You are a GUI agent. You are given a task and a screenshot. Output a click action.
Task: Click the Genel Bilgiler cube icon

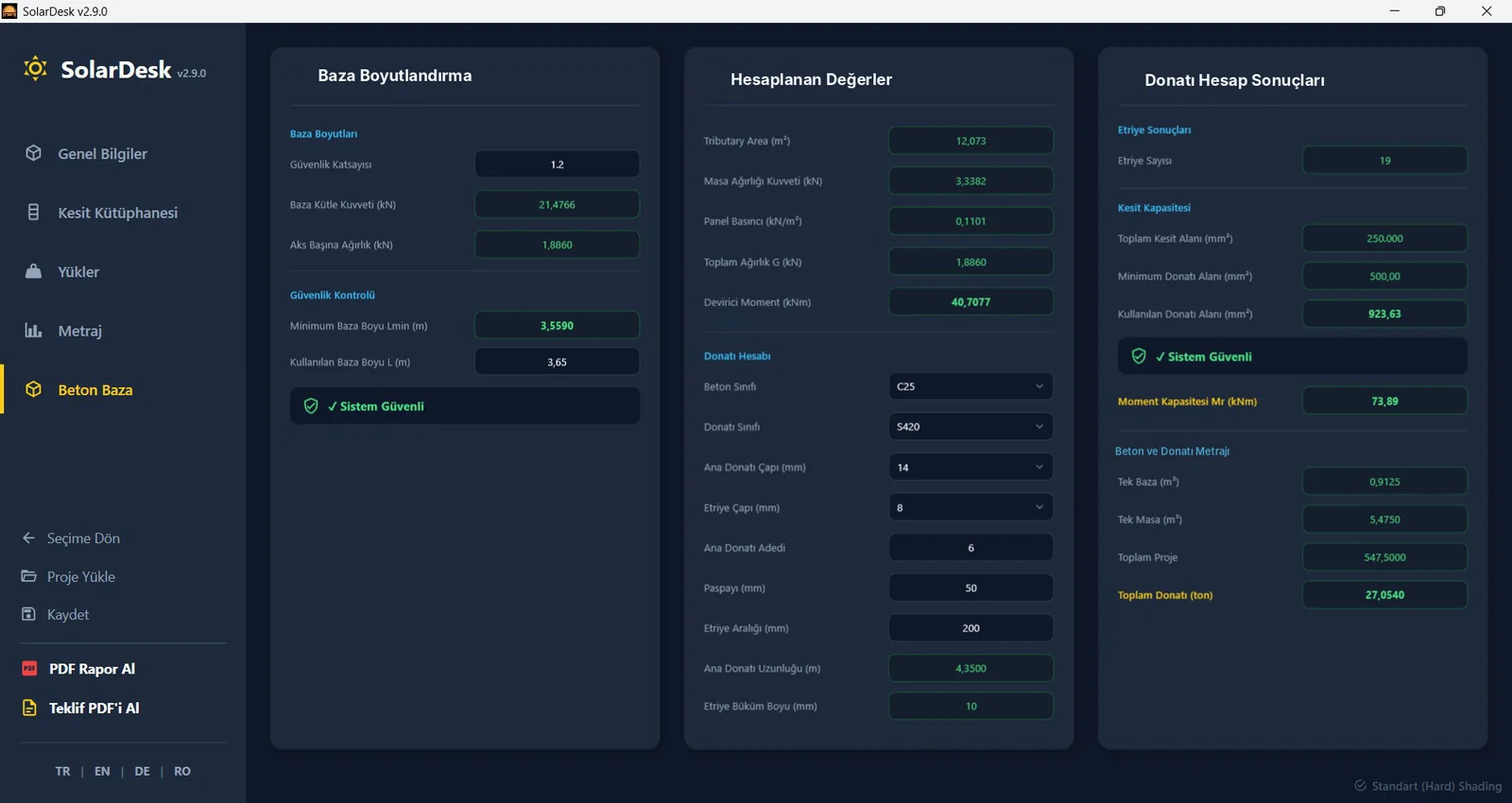click(x=33, y=153)
